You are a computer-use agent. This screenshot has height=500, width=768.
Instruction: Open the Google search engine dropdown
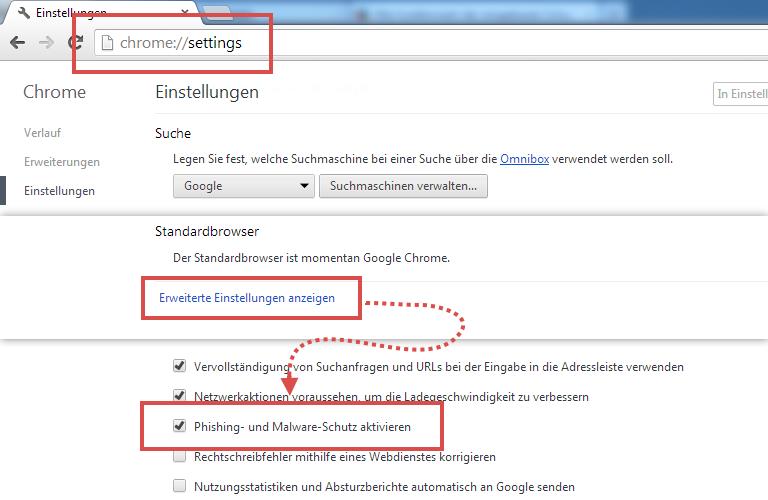243,186
